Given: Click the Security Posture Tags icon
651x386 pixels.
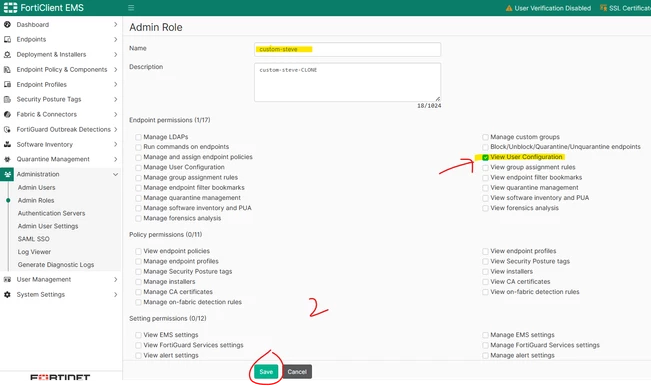Looking at the screenshot, I should click(7, 99).
